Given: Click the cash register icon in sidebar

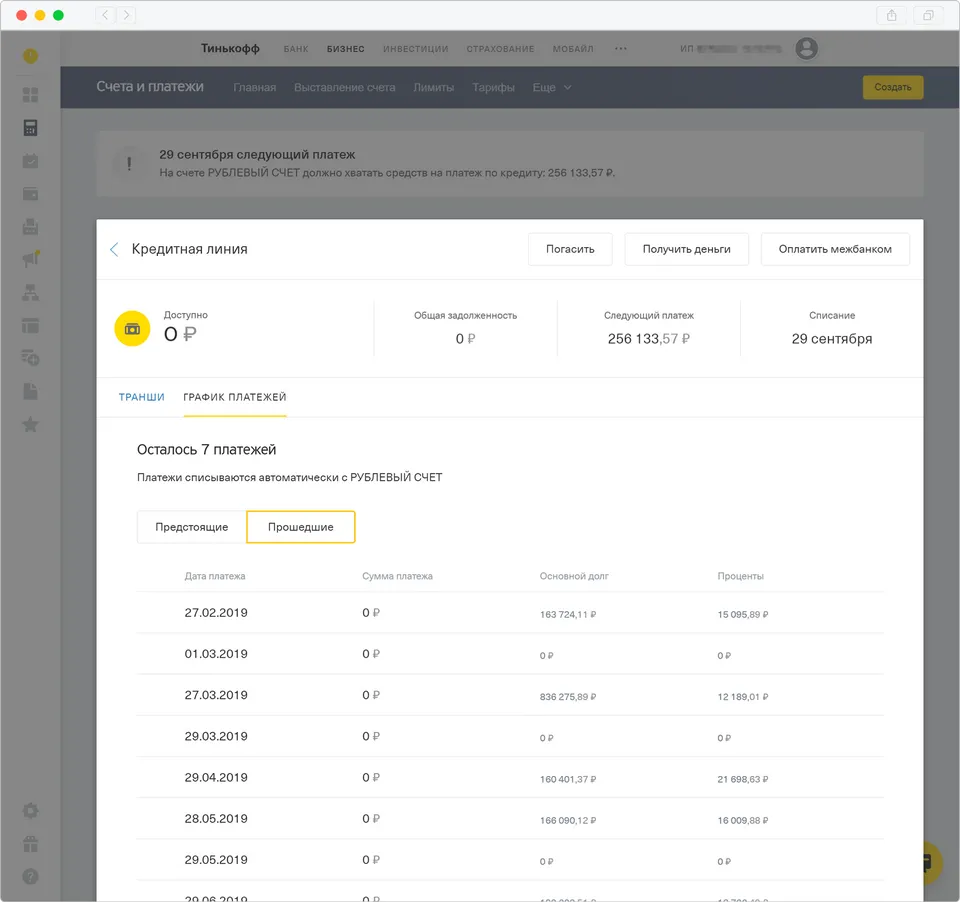Looking at the screenshot, I should click(x=30, y=227).
